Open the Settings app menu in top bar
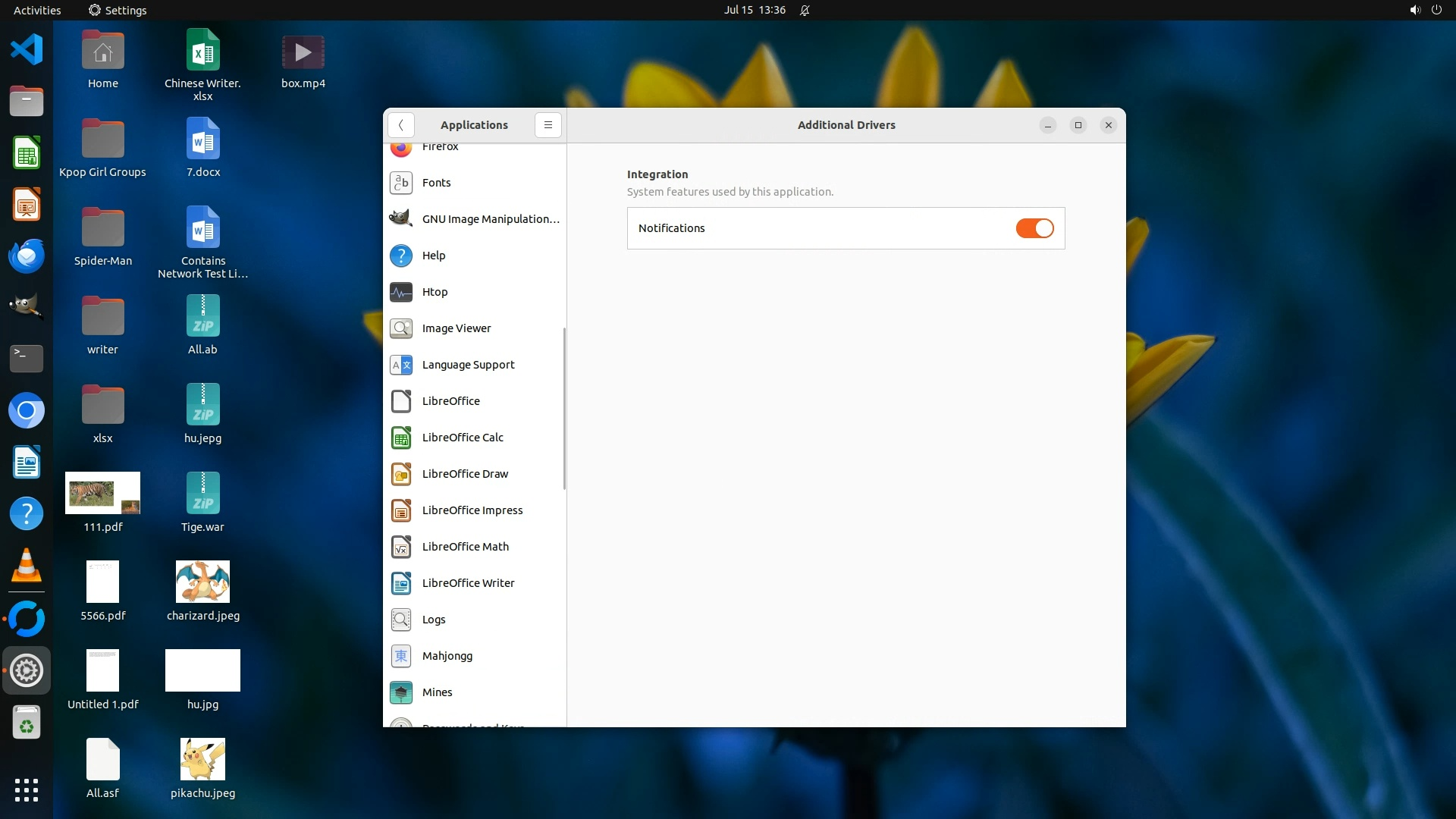Viewport: 1456px width, 819px height. pos(118,10)
